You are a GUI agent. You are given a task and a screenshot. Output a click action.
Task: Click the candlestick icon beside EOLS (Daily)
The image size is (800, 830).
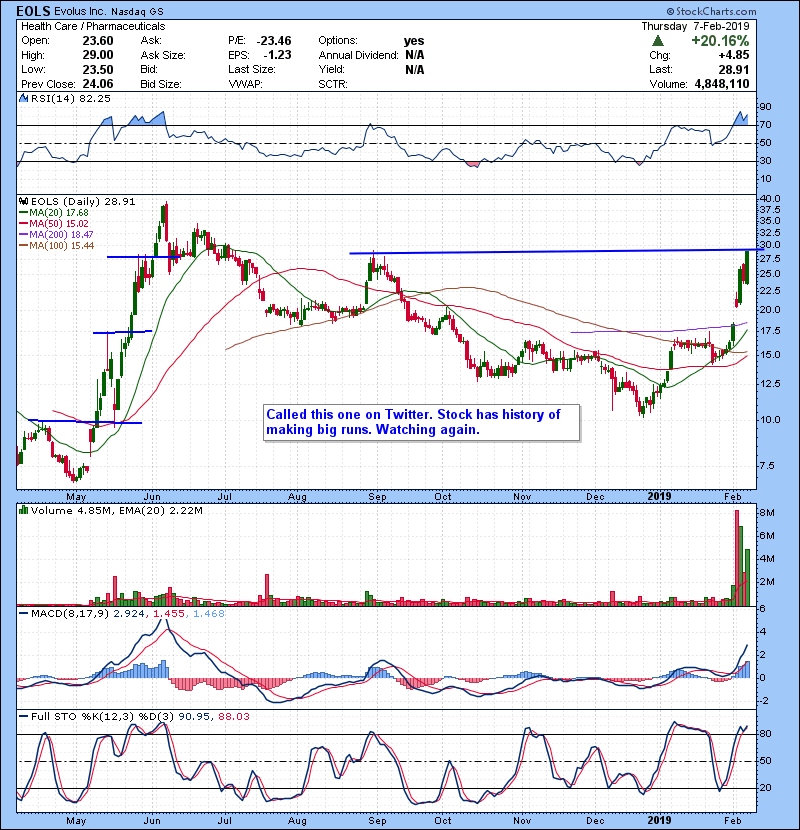coord(23,201)
